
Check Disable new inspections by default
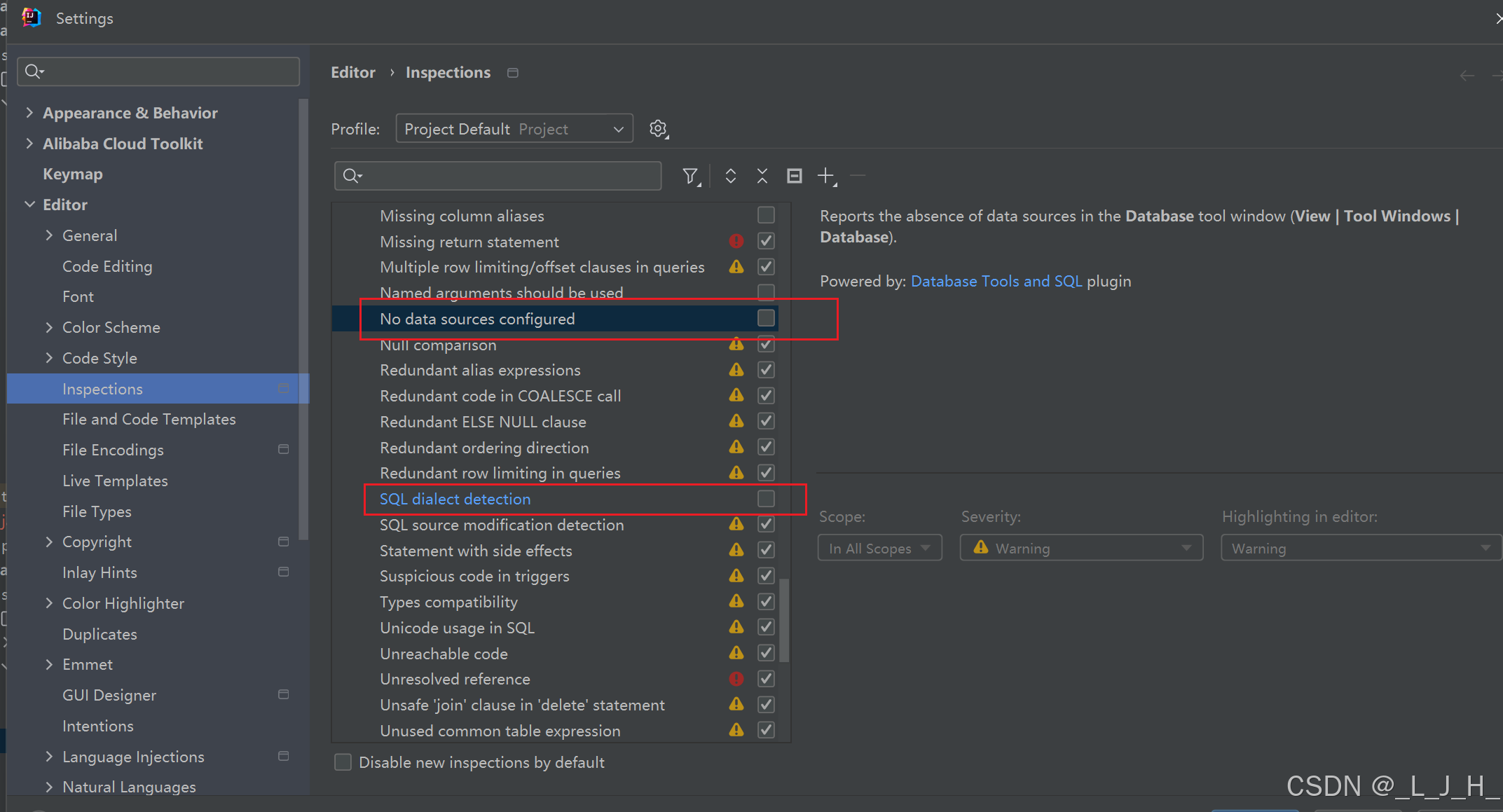343,762
